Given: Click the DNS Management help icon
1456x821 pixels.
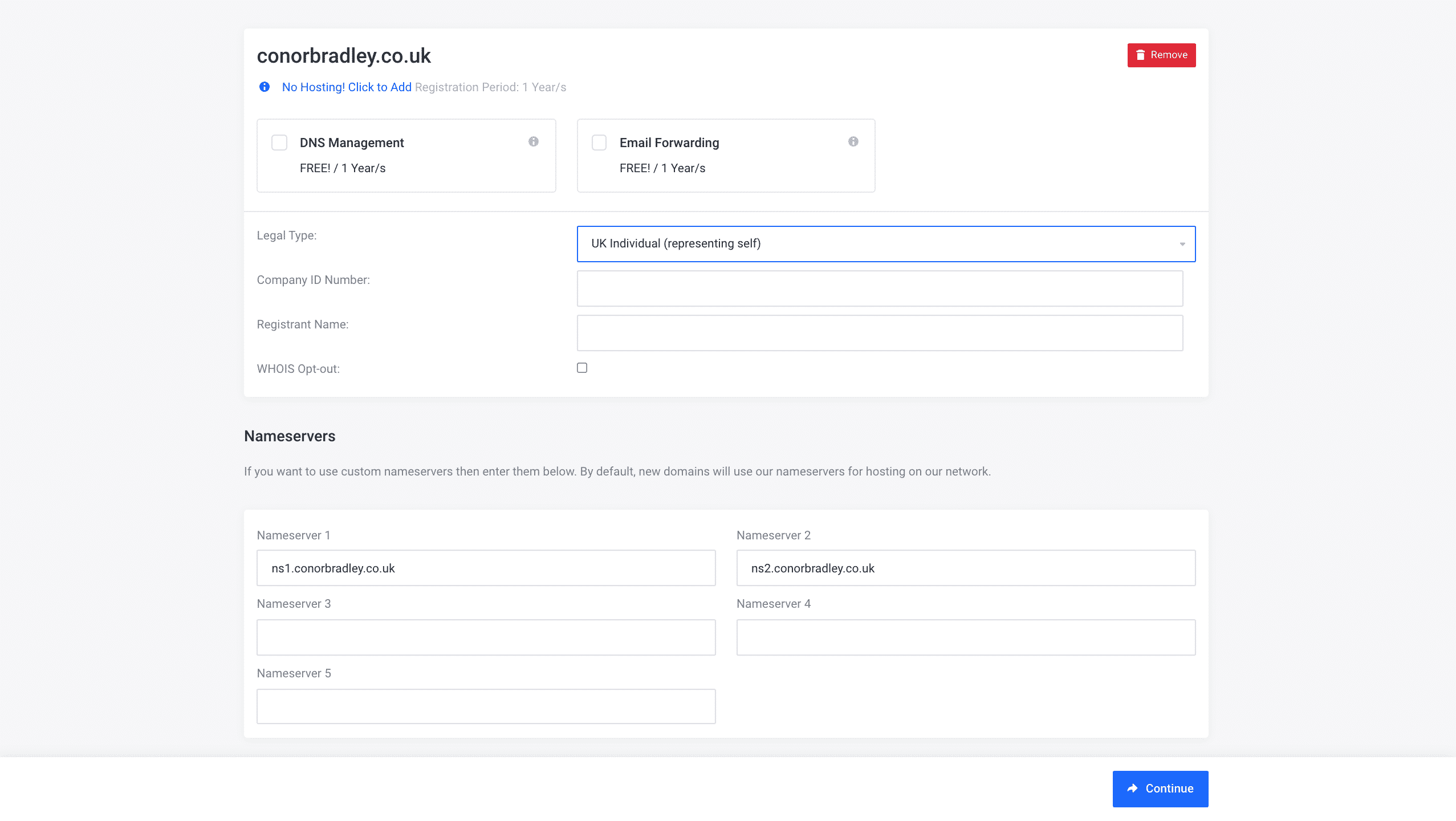Looking at the screenshot, I should (x=534, y=141).
